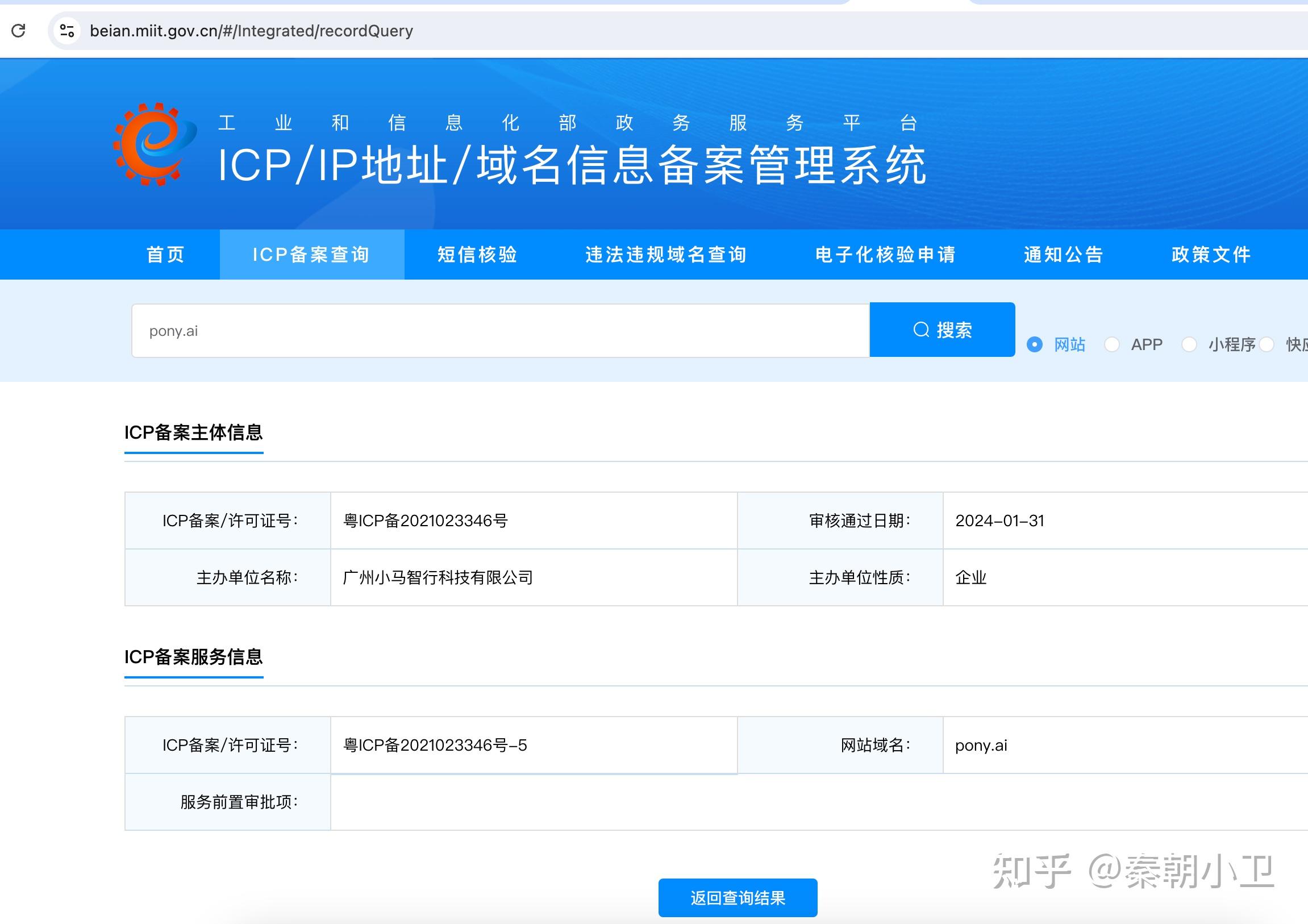Click the browser address bar URL

click(251, 31)
